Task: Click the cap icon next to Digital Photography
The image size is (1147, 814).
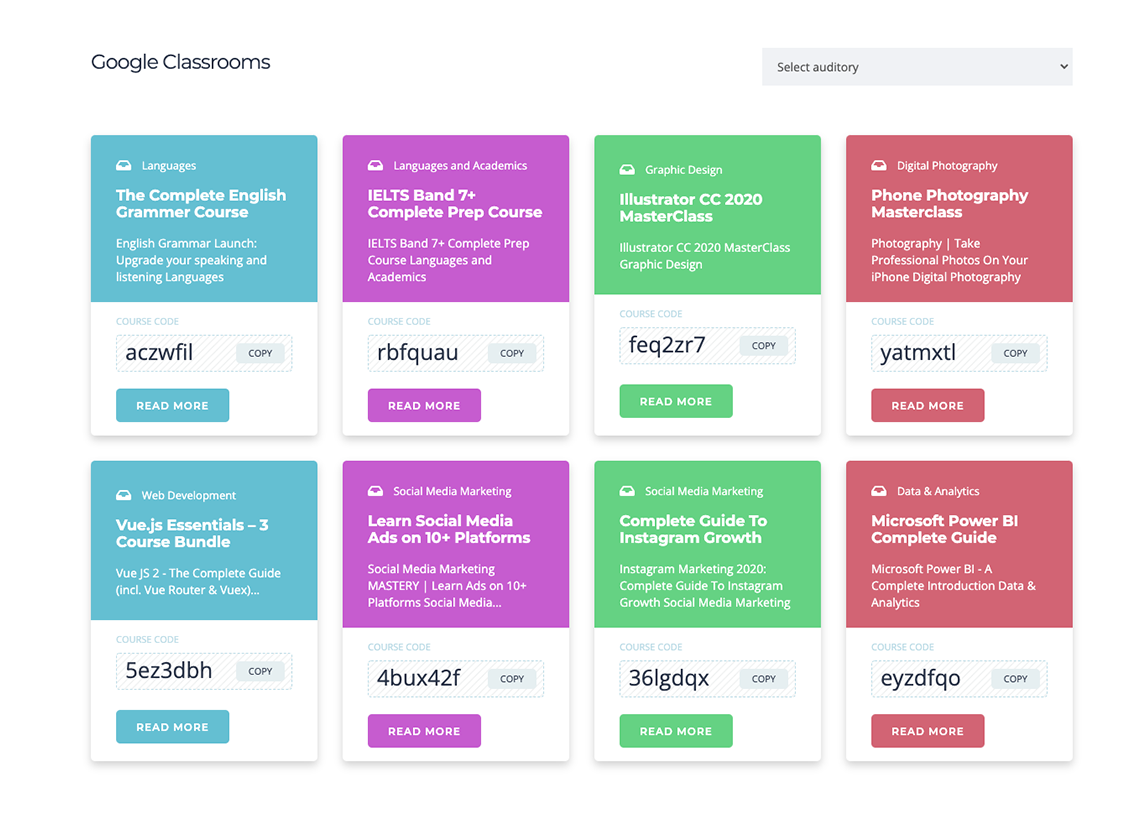Action: tap(879, 166)
